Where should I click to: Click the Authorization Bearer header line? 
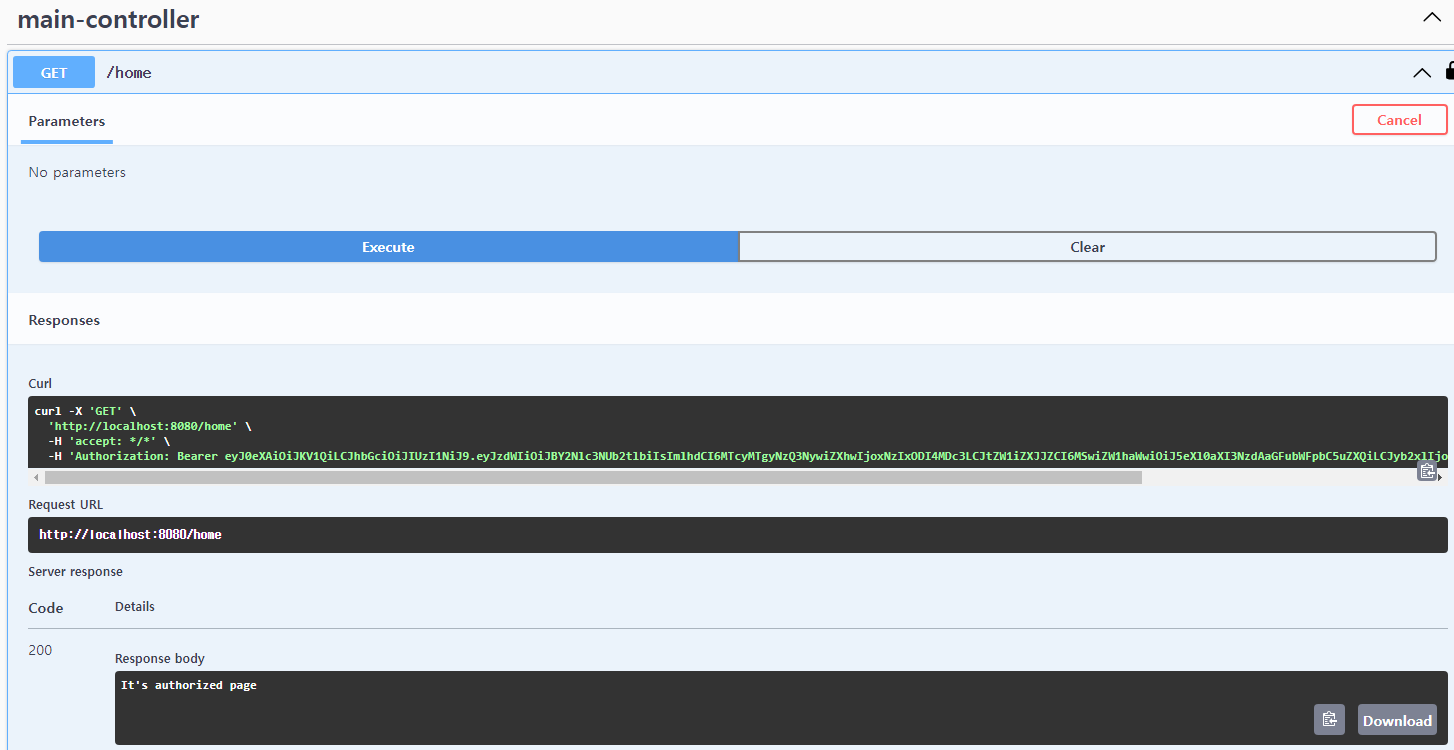pyautogui.click(x=748, y=456)
